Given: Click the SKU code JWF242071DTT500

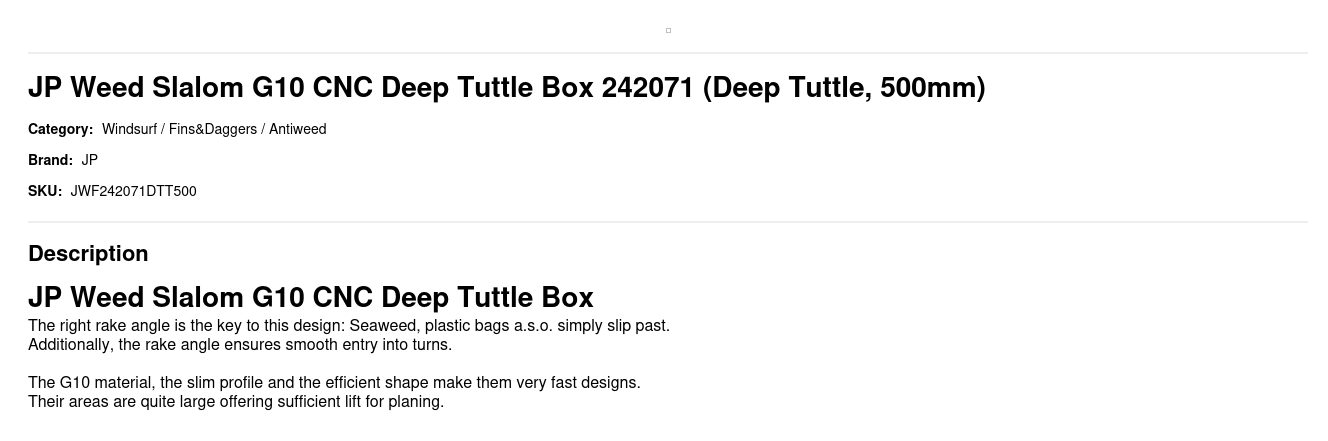Looking at the screenshot, I should point(133,191).
